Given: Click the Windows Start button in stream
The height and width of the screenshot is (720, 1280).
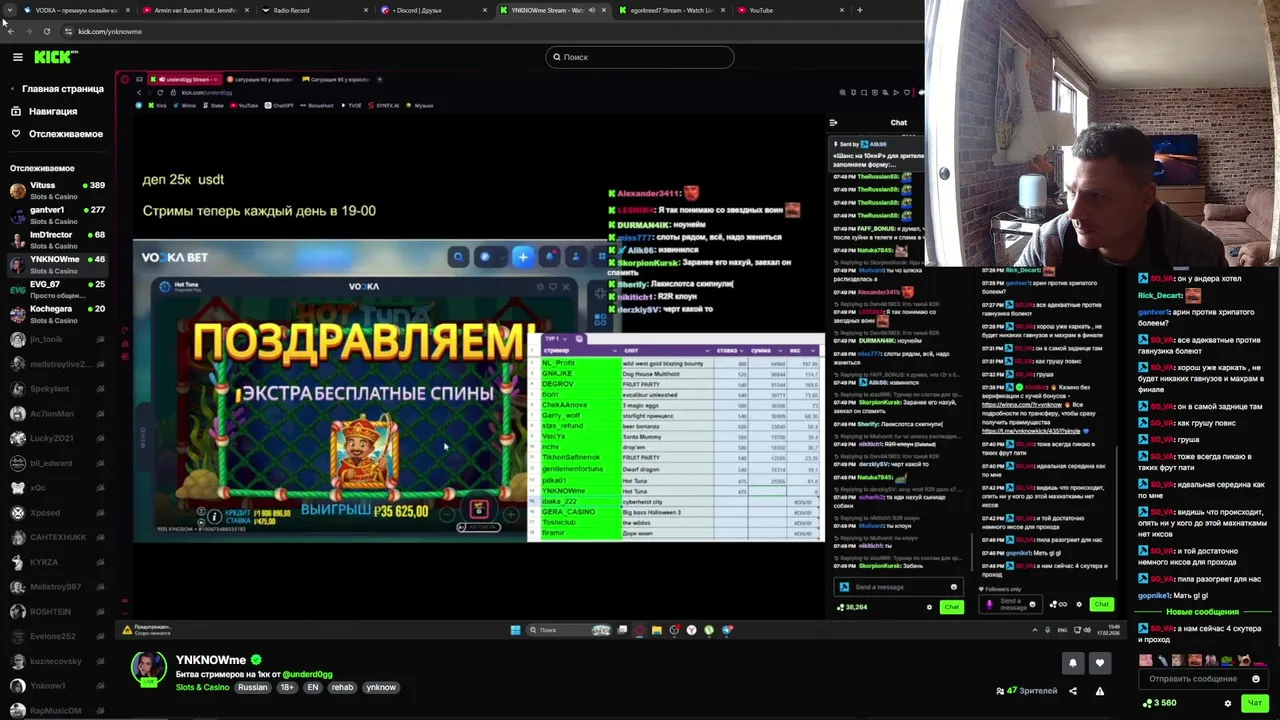Looking at the screenshot, I should 515,630.
